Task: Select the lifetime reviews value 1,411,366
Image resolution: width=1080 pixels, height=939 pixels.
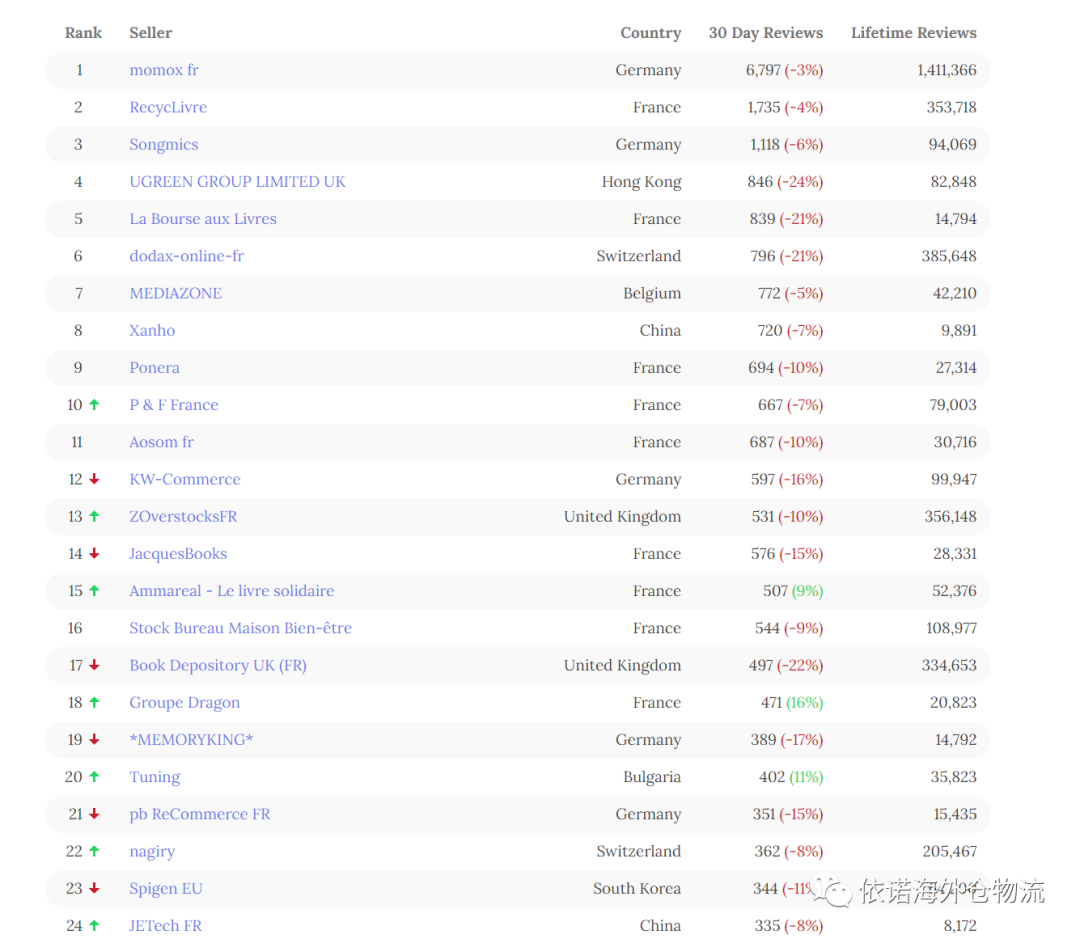Action: pos(947,70)
